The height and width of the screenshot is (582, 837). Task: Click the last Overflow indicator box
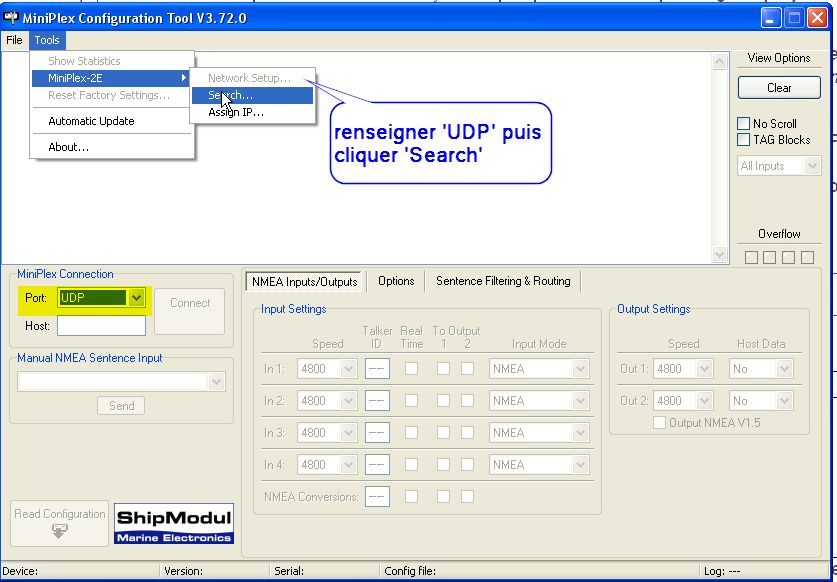pyautogui.click(x=807, y=257)
